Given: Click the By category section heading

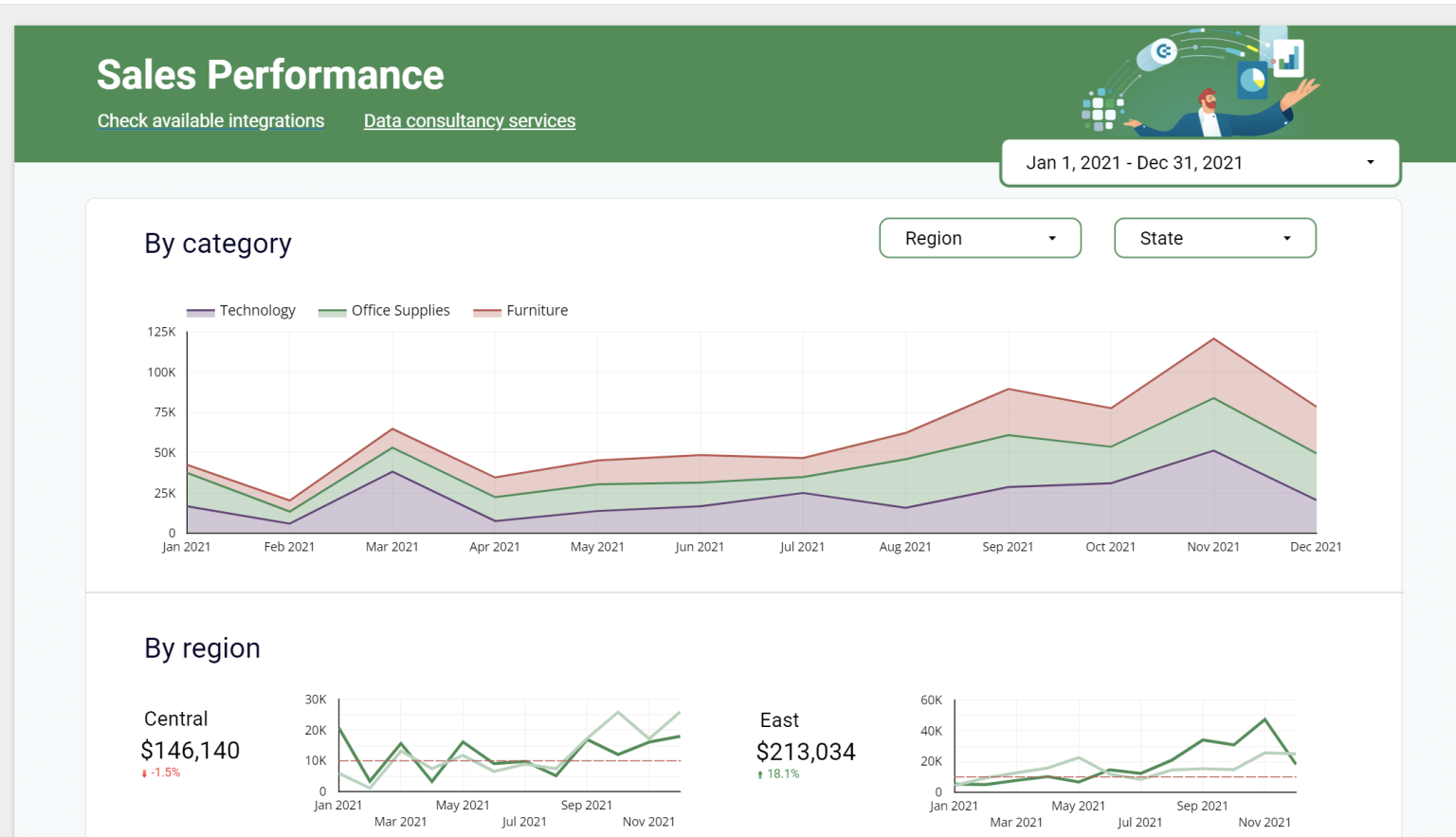Looking at the screenshot, I should [217, 244].
